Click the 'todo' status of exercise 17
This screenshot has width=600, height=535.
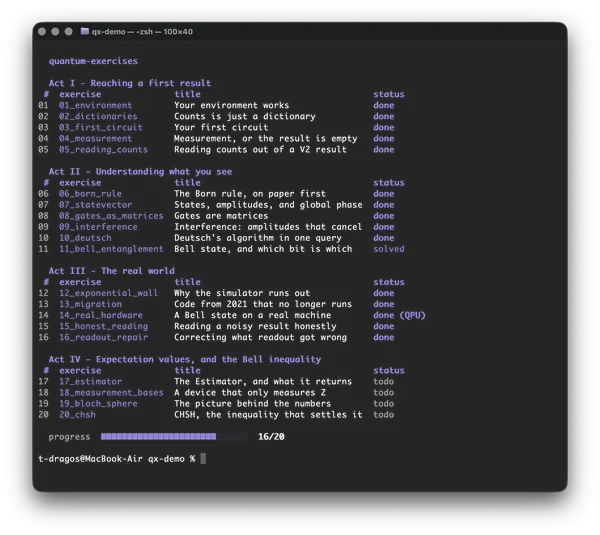click(383, 382)
